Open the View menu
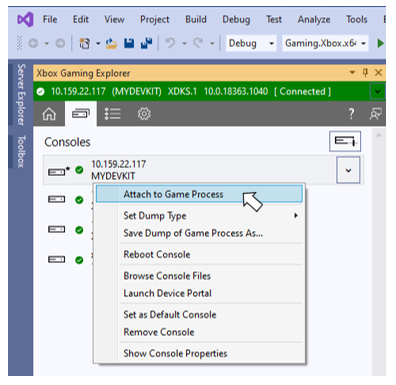This screenshot has width=396, height=385. (114, 19)
